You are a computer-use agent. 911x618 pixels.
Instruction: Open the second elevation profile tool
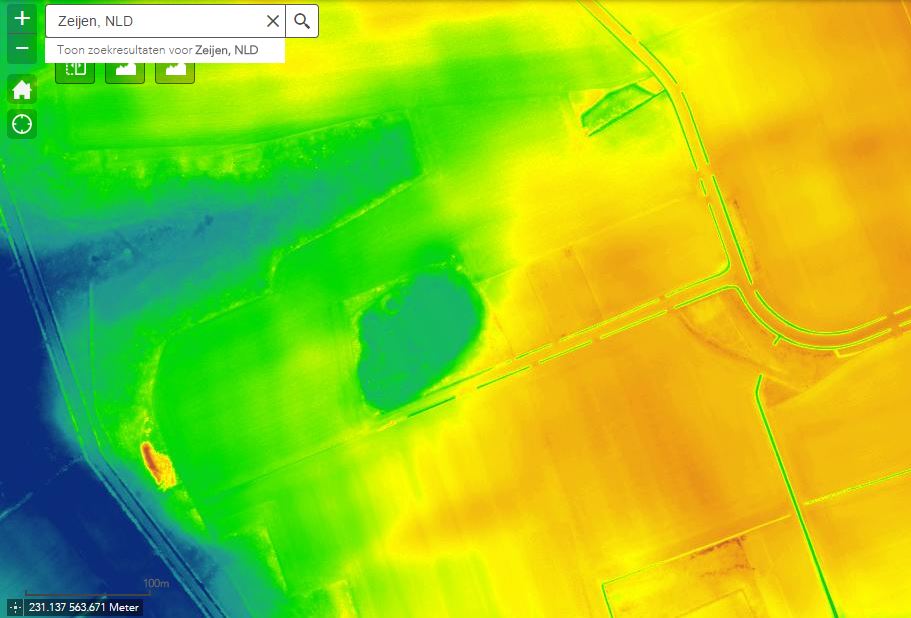[x=175, y=72]
